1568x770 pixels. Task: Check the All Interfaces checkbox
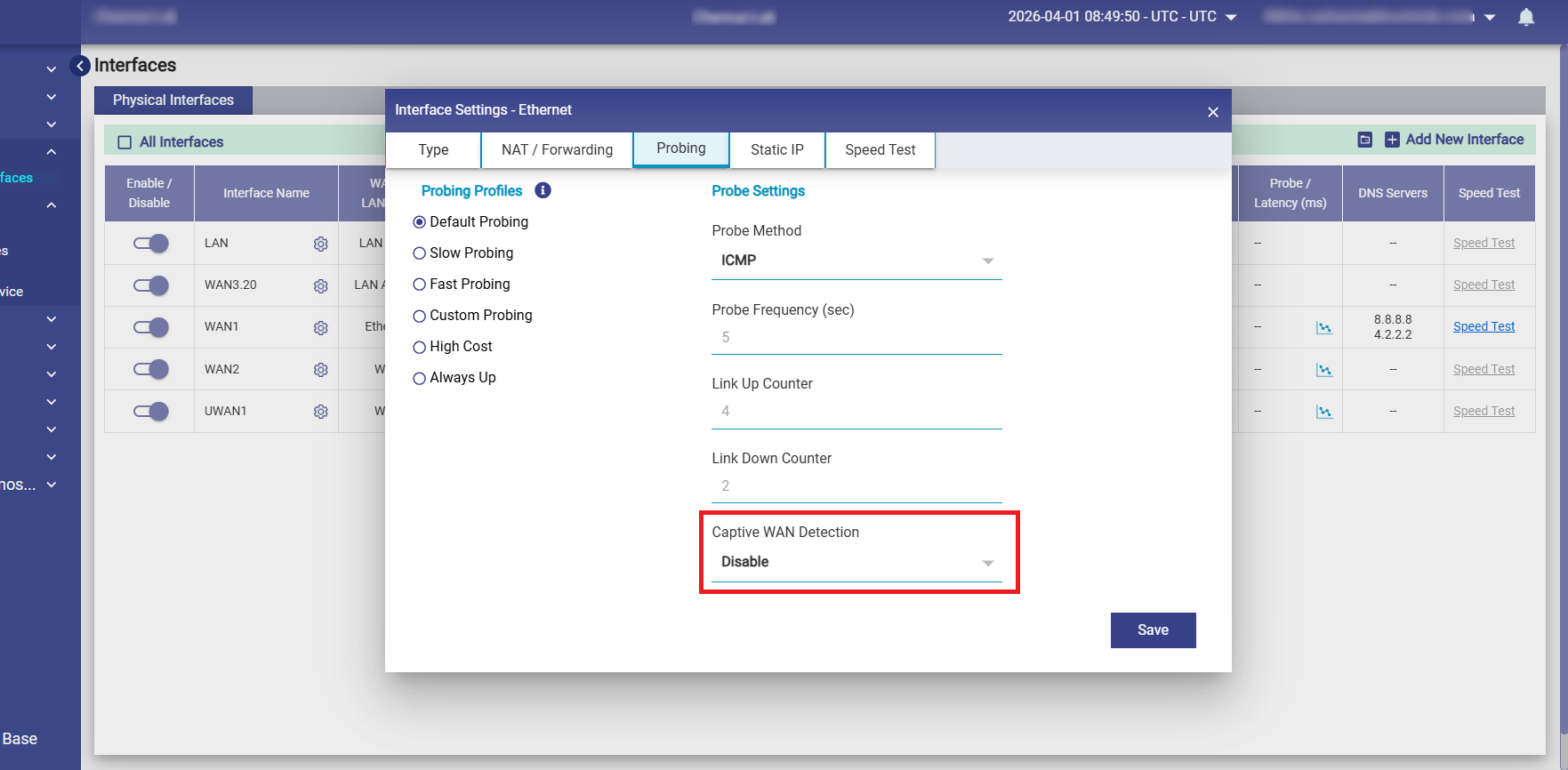pyautogui.click(x=125, y=142)
